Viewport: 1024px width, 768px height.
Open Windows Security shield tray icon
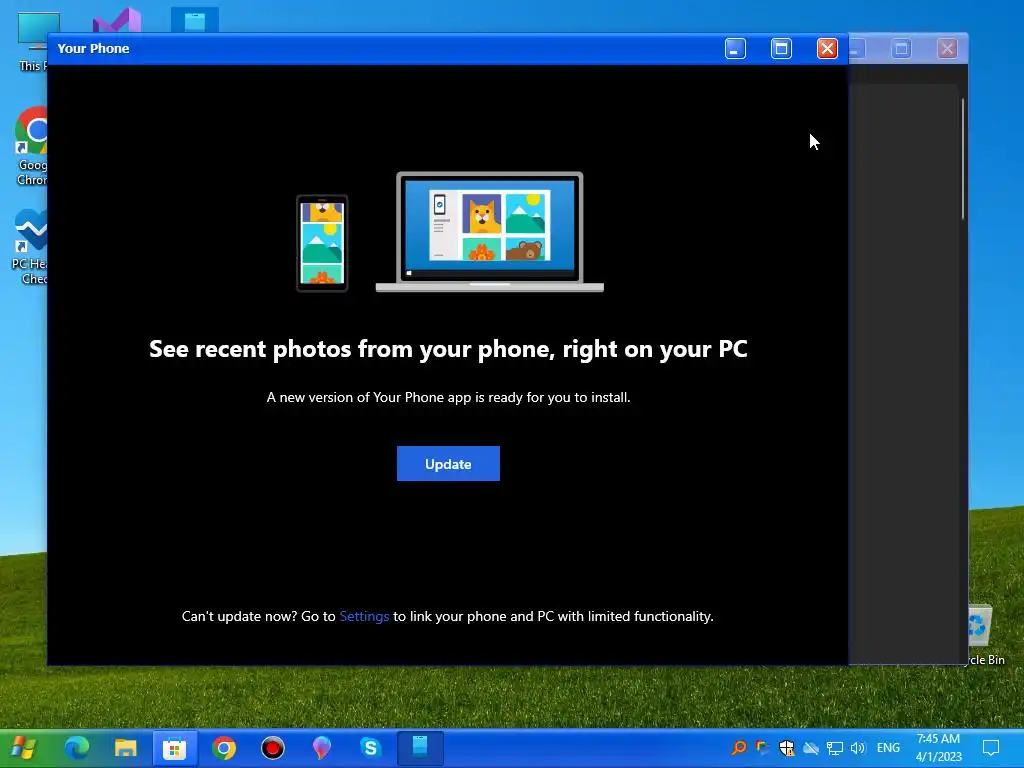tap(786, 748)
